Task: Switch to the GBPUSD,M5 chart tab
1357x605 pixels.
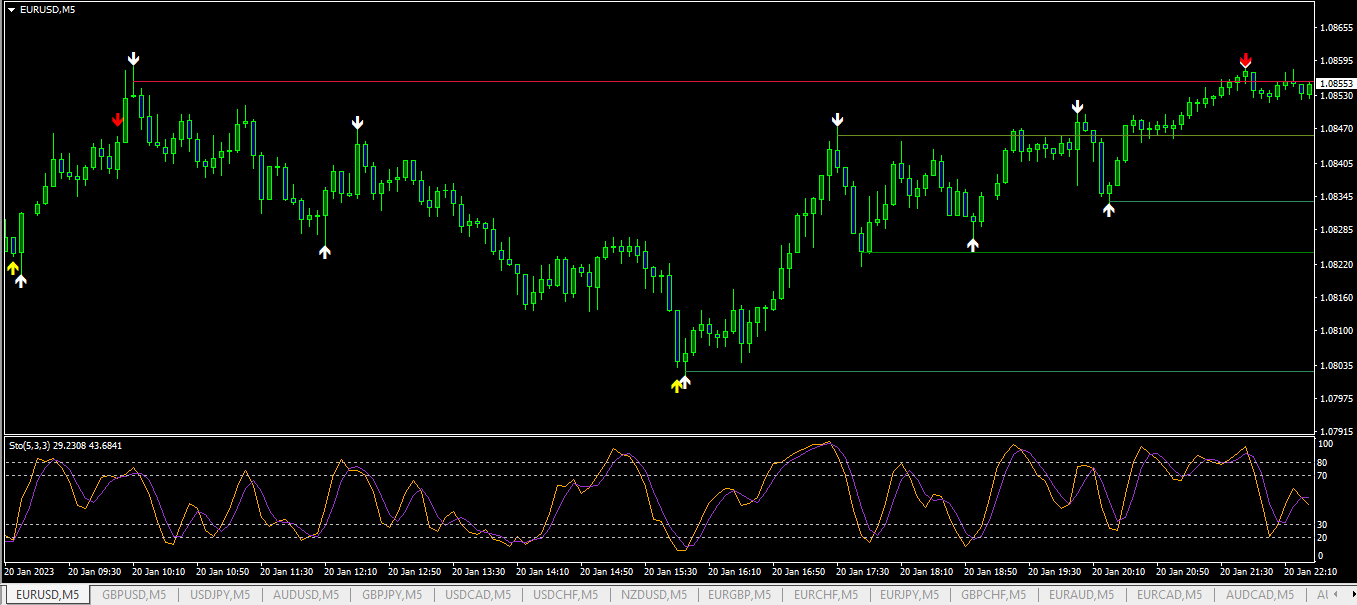Action: click(136, 595)
